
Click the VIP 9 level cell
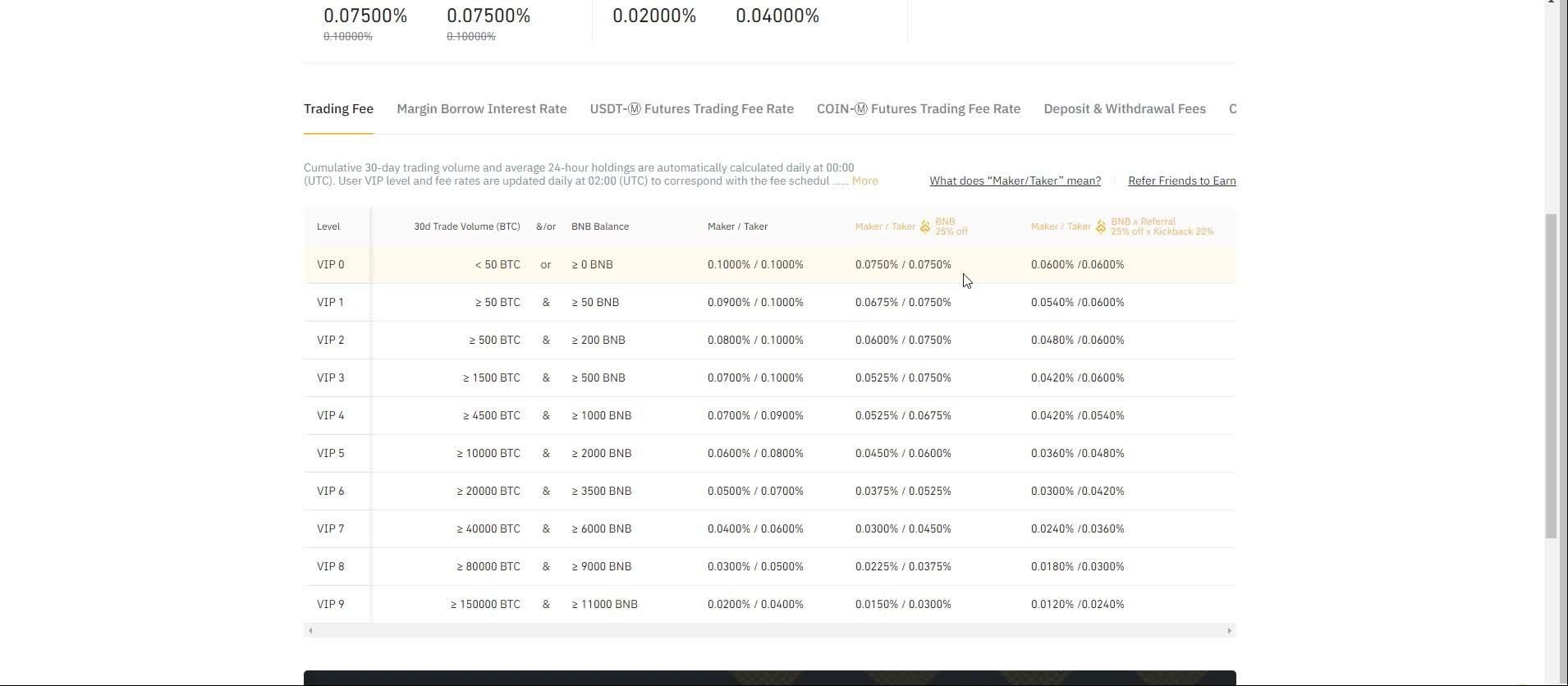[x=331, y=605]
